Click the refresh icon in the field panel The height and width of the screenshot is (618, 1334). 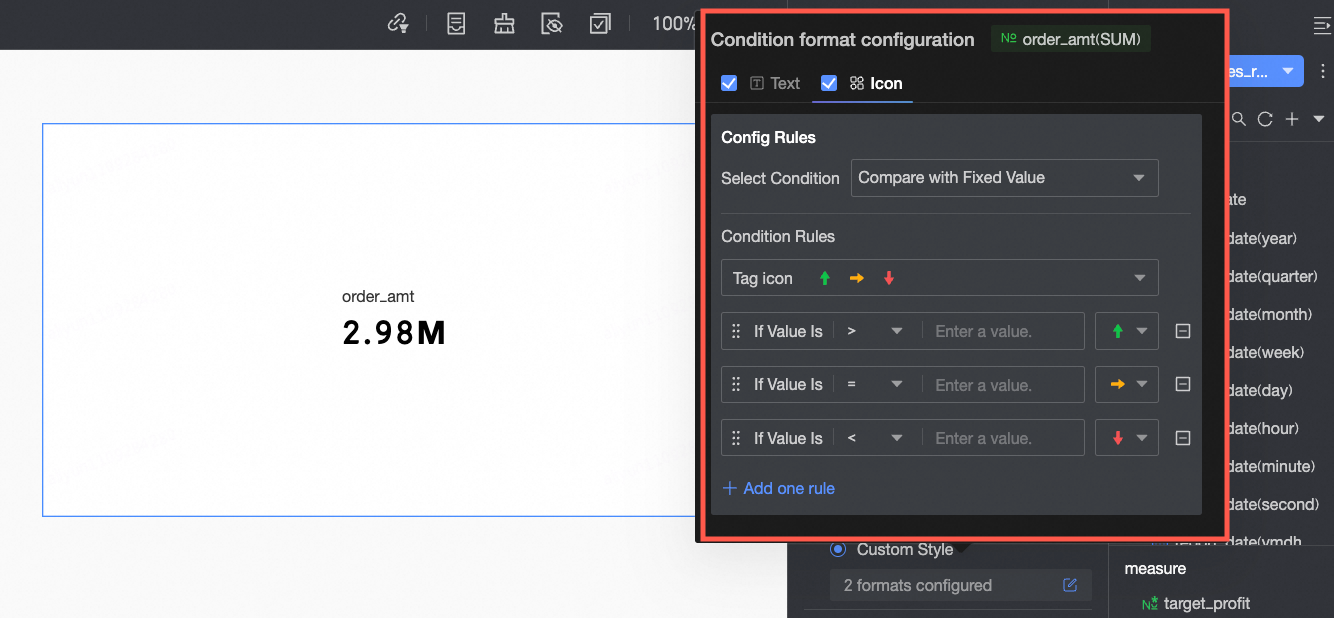click(1265, 119)
